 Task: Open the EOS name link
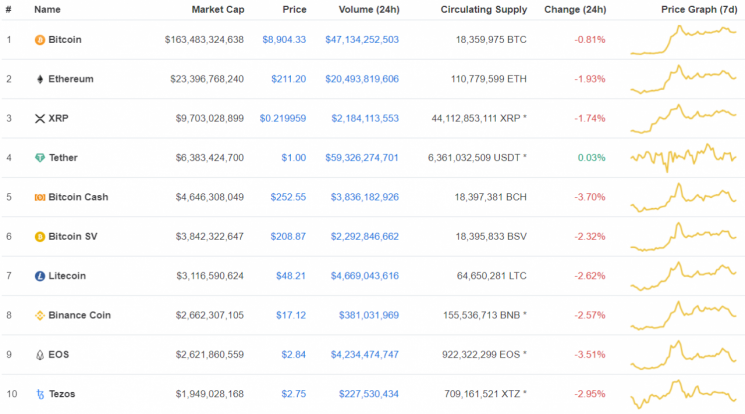pos(58,355)
